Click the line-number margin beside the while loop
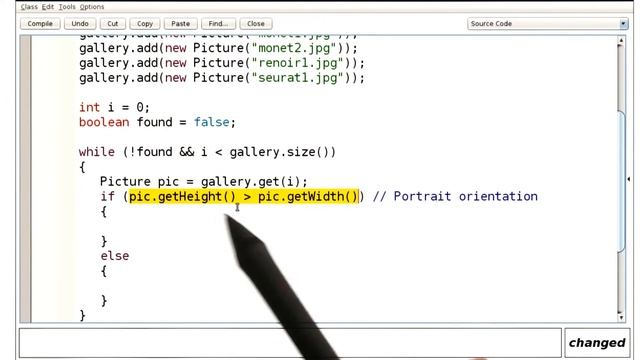 tap(25, 152)
